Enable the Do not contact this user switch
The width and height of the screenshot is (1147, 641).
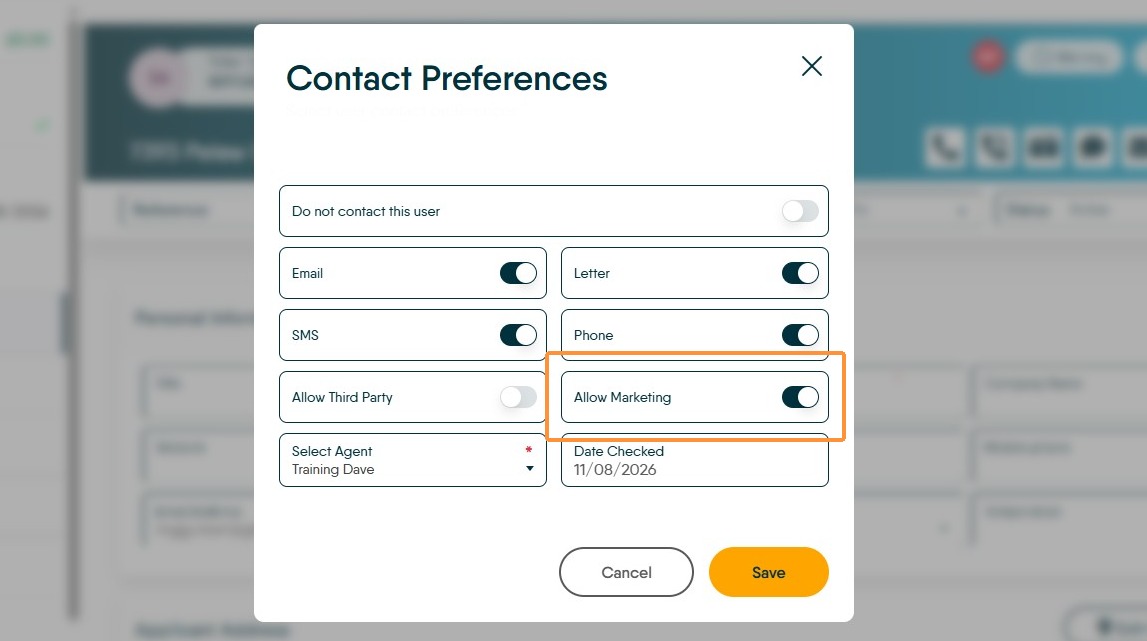tap(800, 211)
